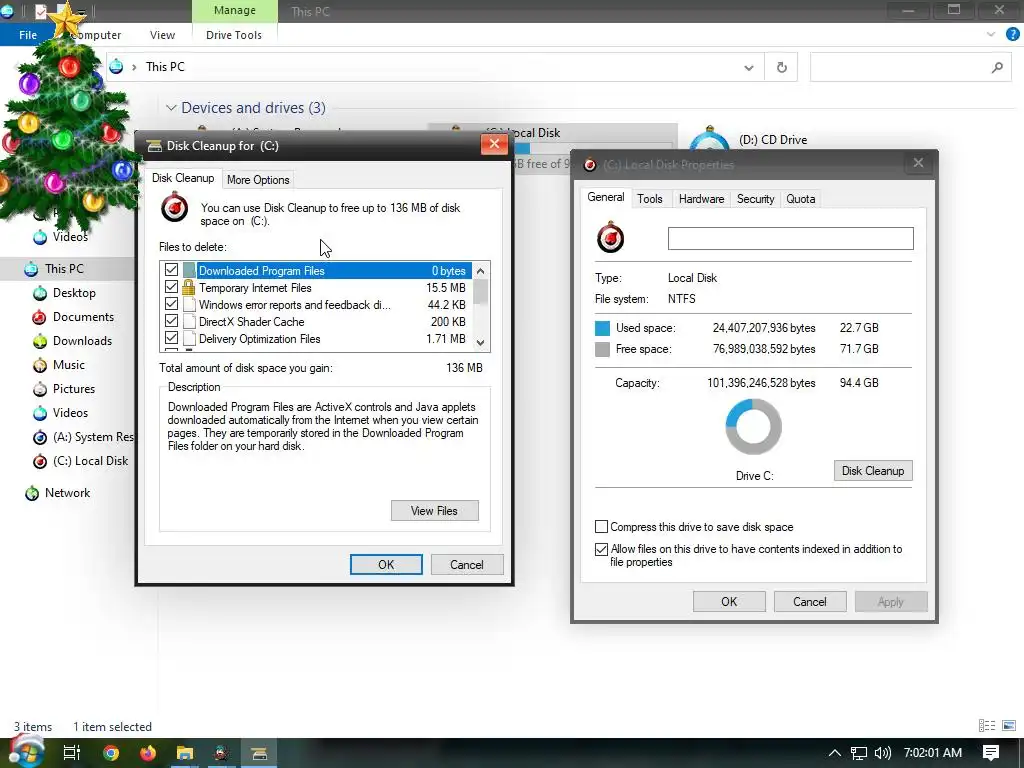Click Cancel in the Disk Cleanup dialog
This screenshot has width=1024, height=768.
pos(466,564)
